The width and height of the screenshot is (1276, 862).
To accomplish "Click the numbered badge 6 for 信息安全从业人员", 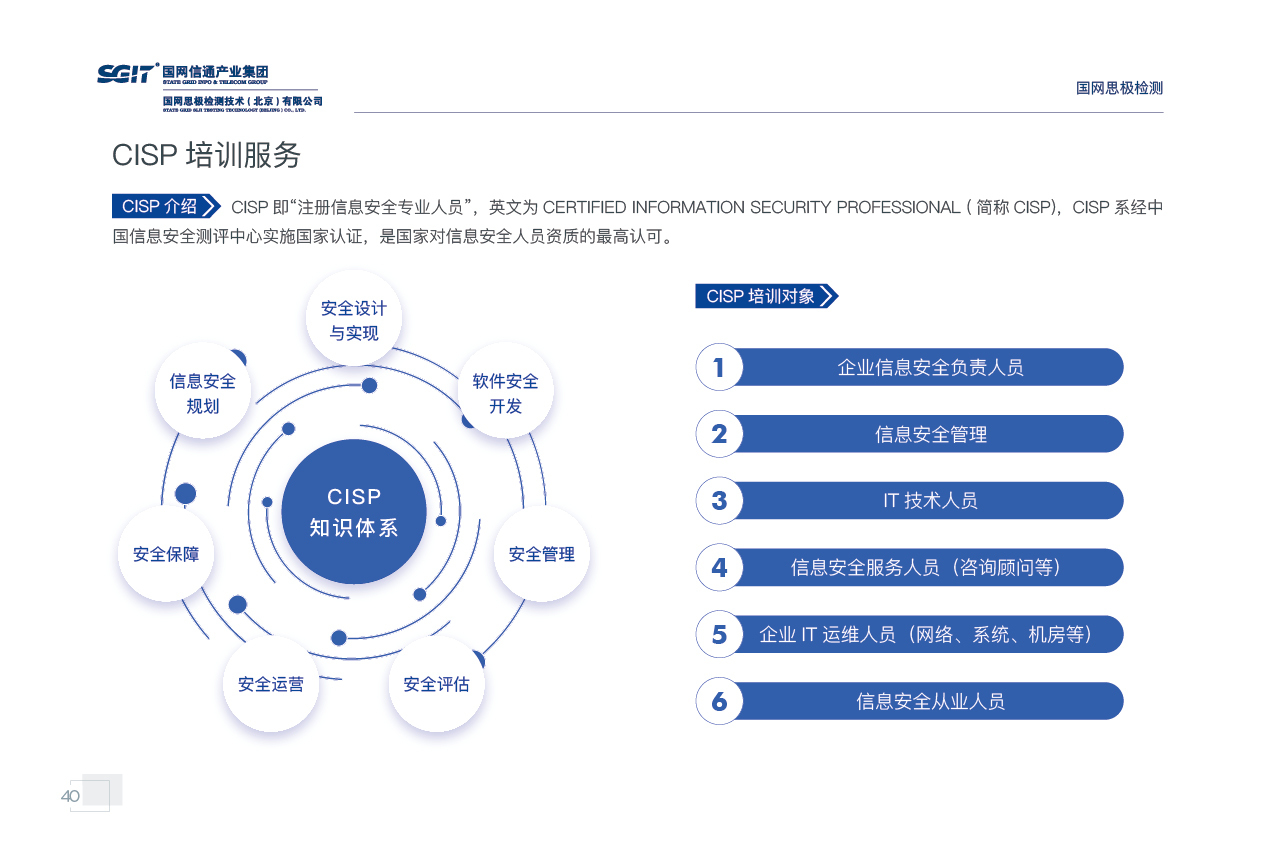I will 718,701.
